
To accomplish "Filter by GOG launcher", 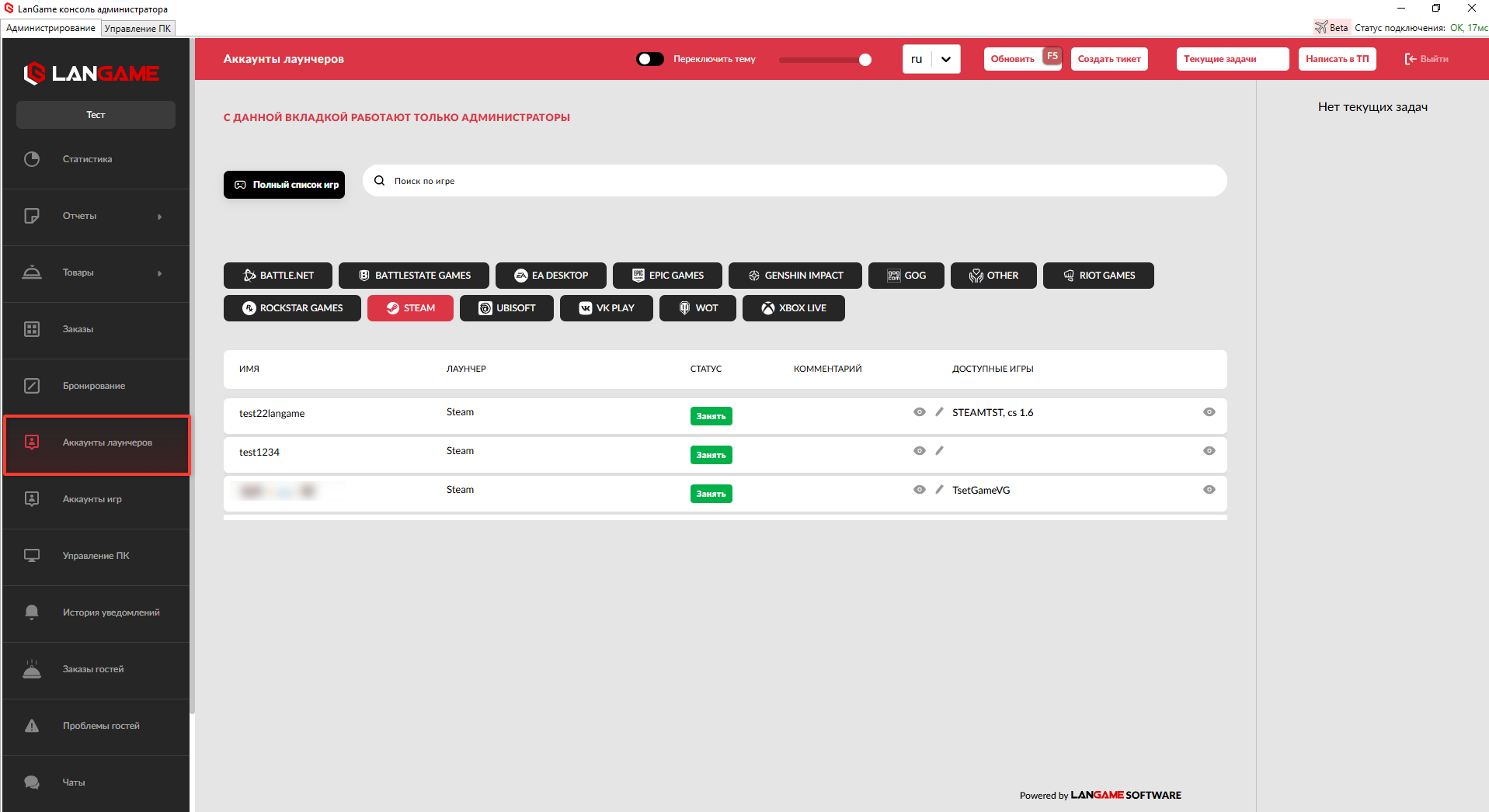I will [x=906, y=276].
